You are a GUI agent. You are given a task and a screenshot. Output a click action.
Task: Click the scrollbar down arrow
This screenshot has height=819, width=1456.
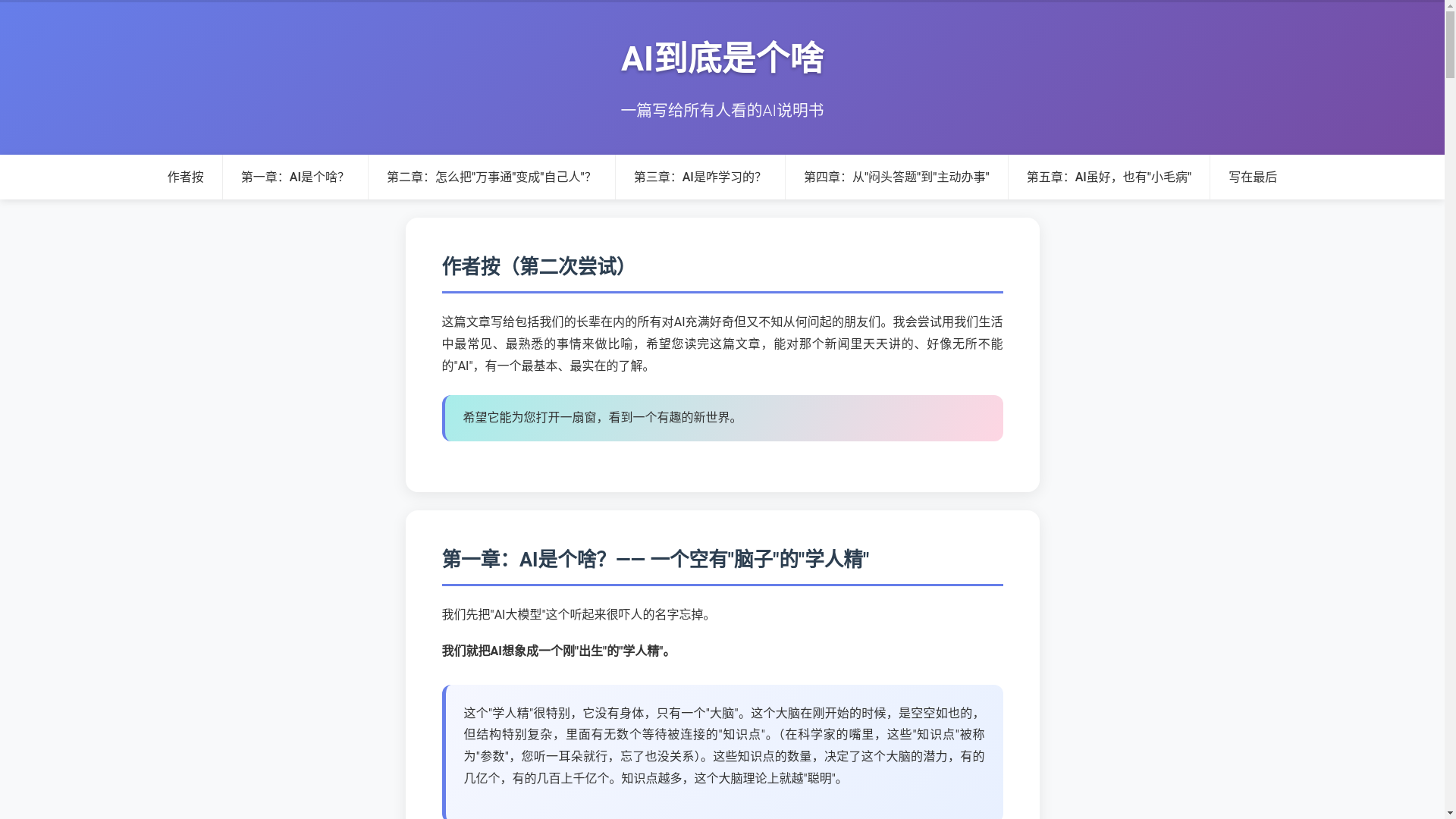(x=1450, y=814)
